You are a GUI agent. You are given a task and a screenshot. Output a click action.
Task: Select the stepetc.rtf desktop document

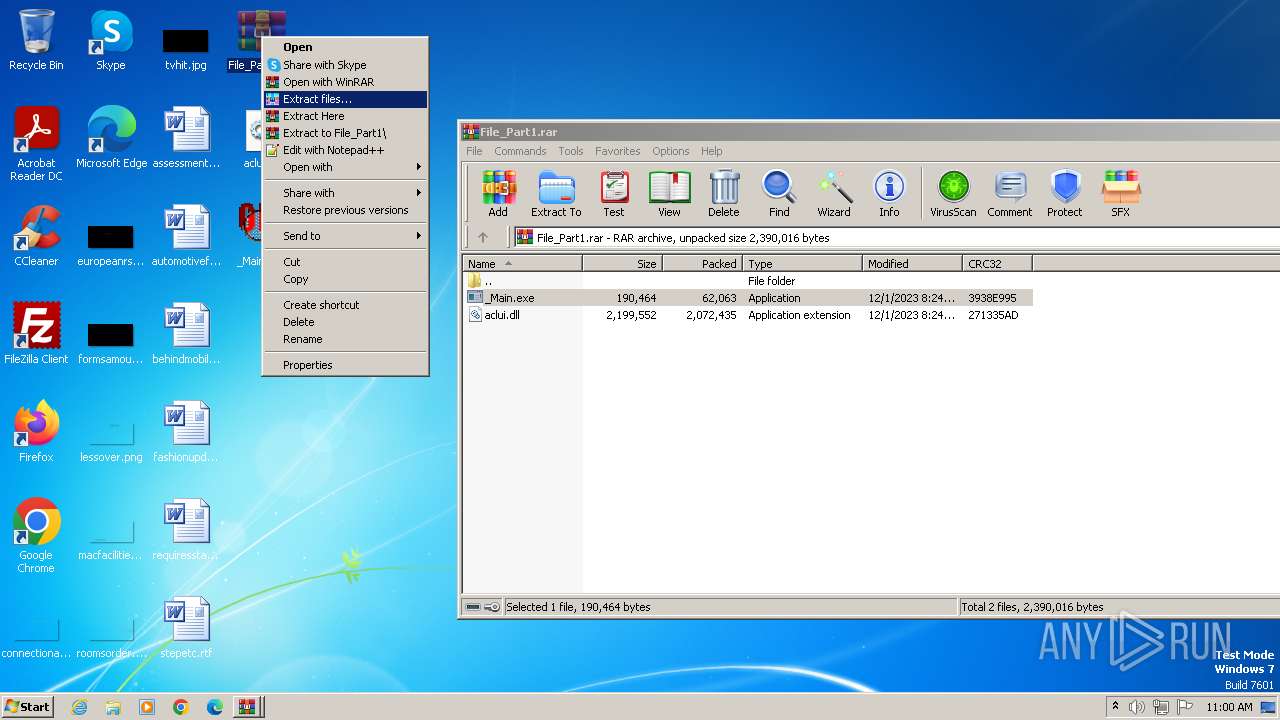(x=186, y=628)
